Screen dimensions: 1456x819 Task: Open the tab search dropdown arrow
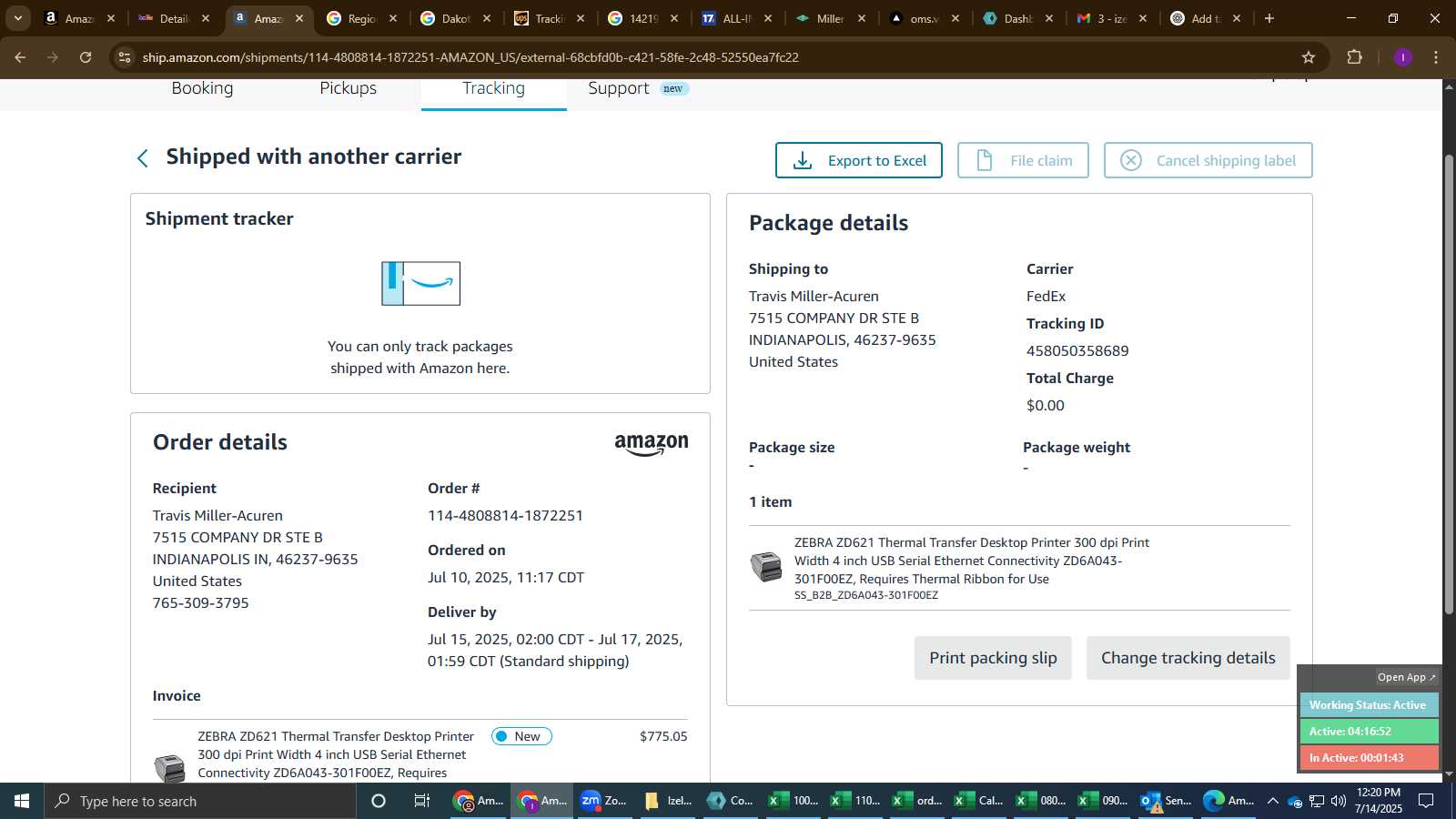click(17, 18)
